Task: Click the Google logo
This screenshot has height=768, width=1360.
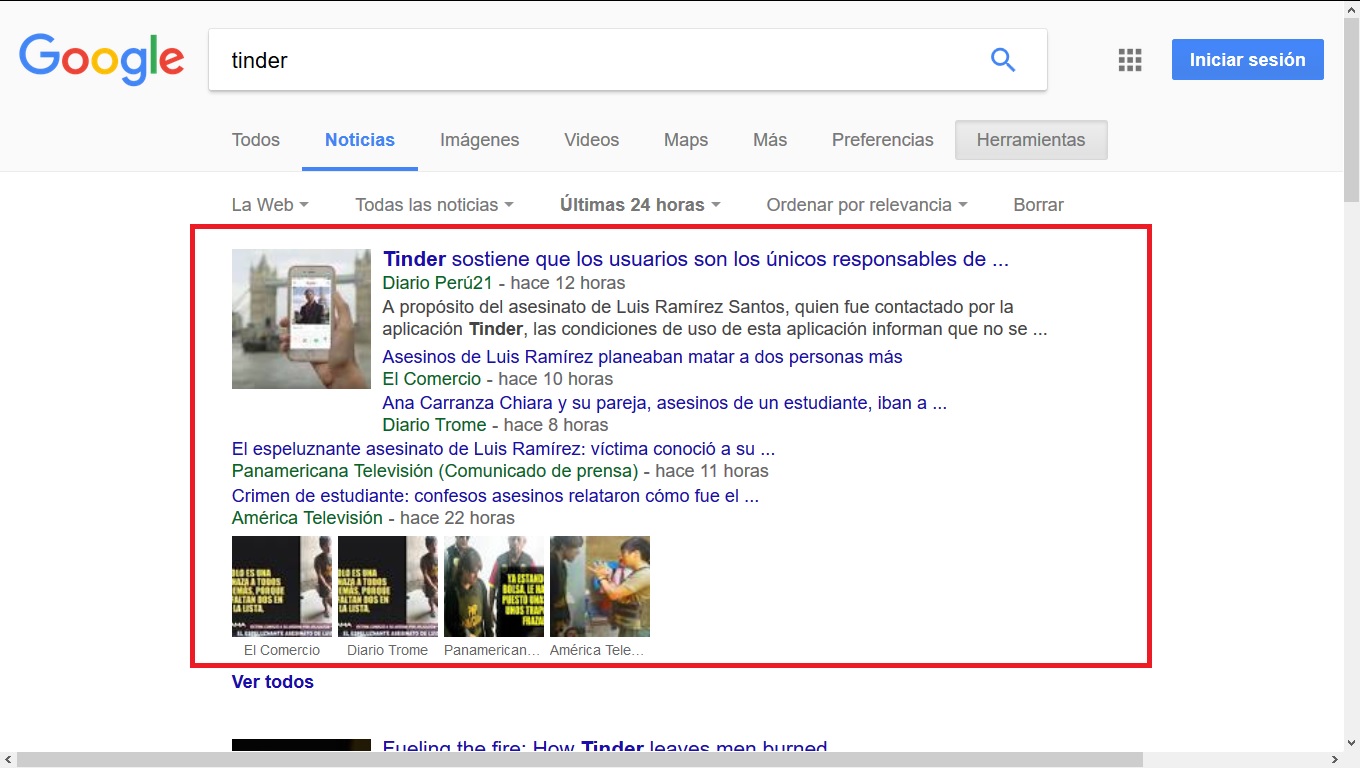Action: [102, 60]
